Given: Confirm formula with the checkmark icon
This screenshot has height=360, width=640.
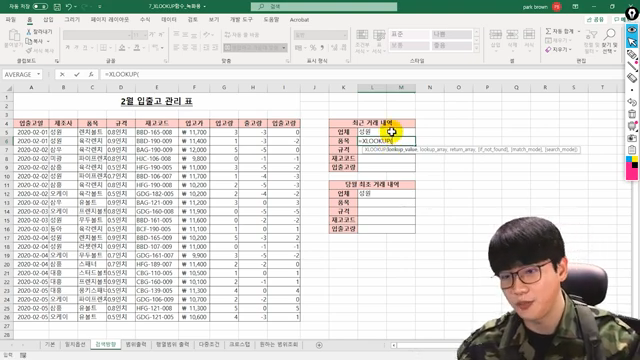Looking at the screenshot, I should pos(77,74).
